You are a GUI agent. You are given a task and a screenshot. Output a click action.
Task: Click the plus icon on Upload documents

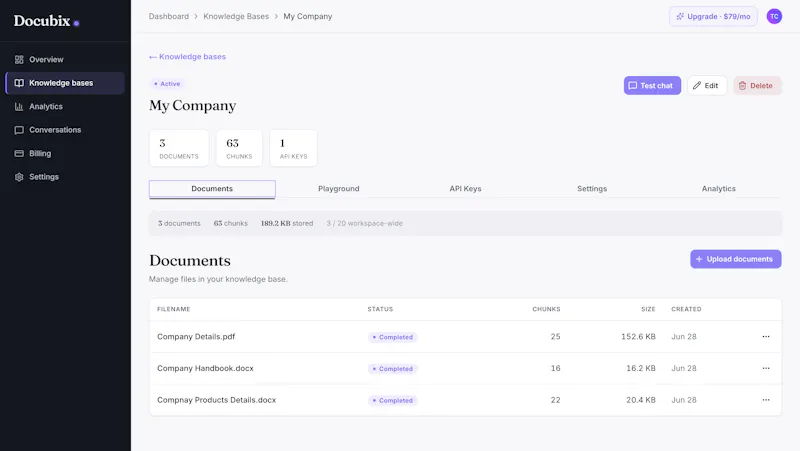[x=699, y=259]
